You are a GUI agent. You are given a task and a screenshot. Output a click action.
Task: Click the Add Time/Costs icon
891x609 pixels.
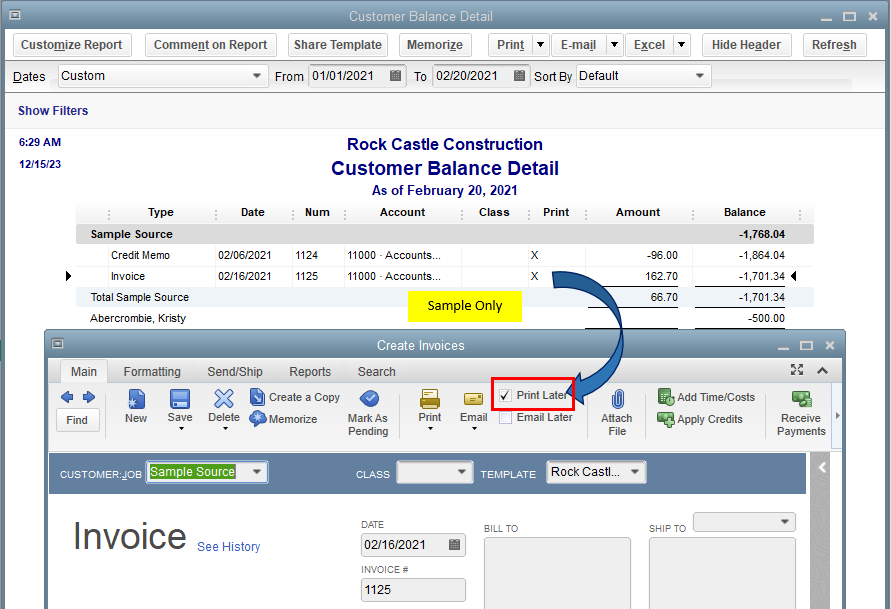coord(666,397)
